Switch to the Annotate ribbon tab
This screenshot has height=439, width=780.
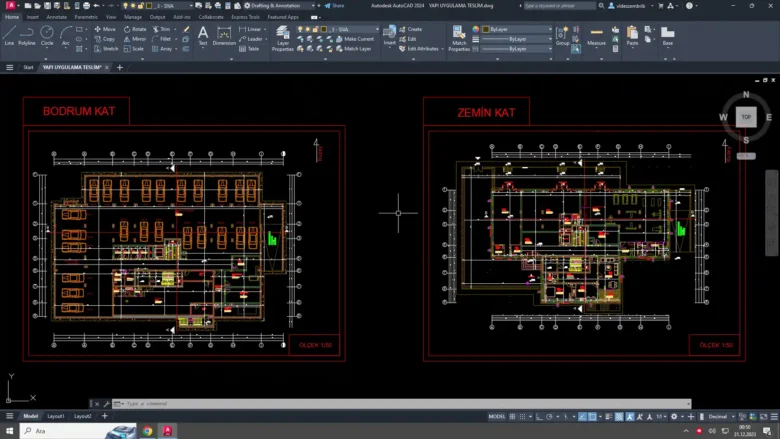[57, 17]
